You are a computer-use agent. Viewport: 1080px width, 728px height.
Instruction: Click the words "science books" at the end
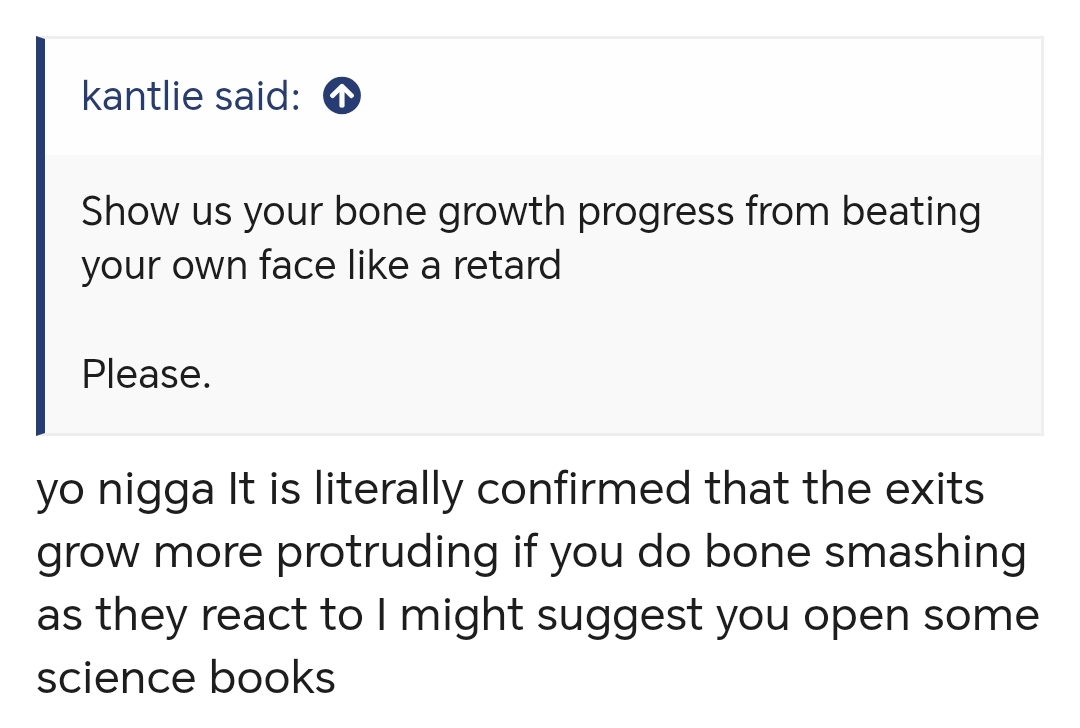coord(186,678)
